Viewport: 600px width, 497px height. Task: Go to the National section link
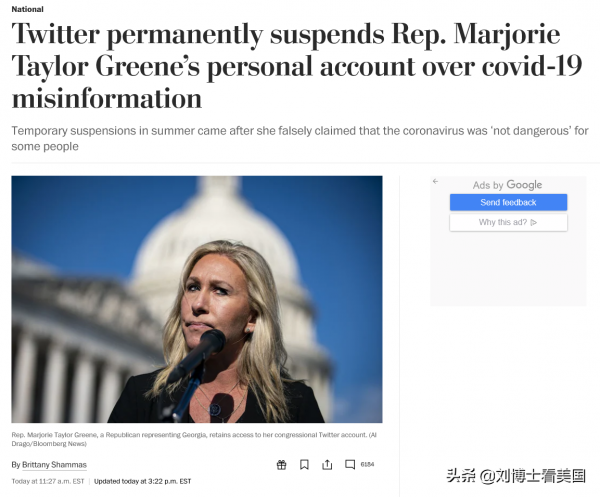28,9
